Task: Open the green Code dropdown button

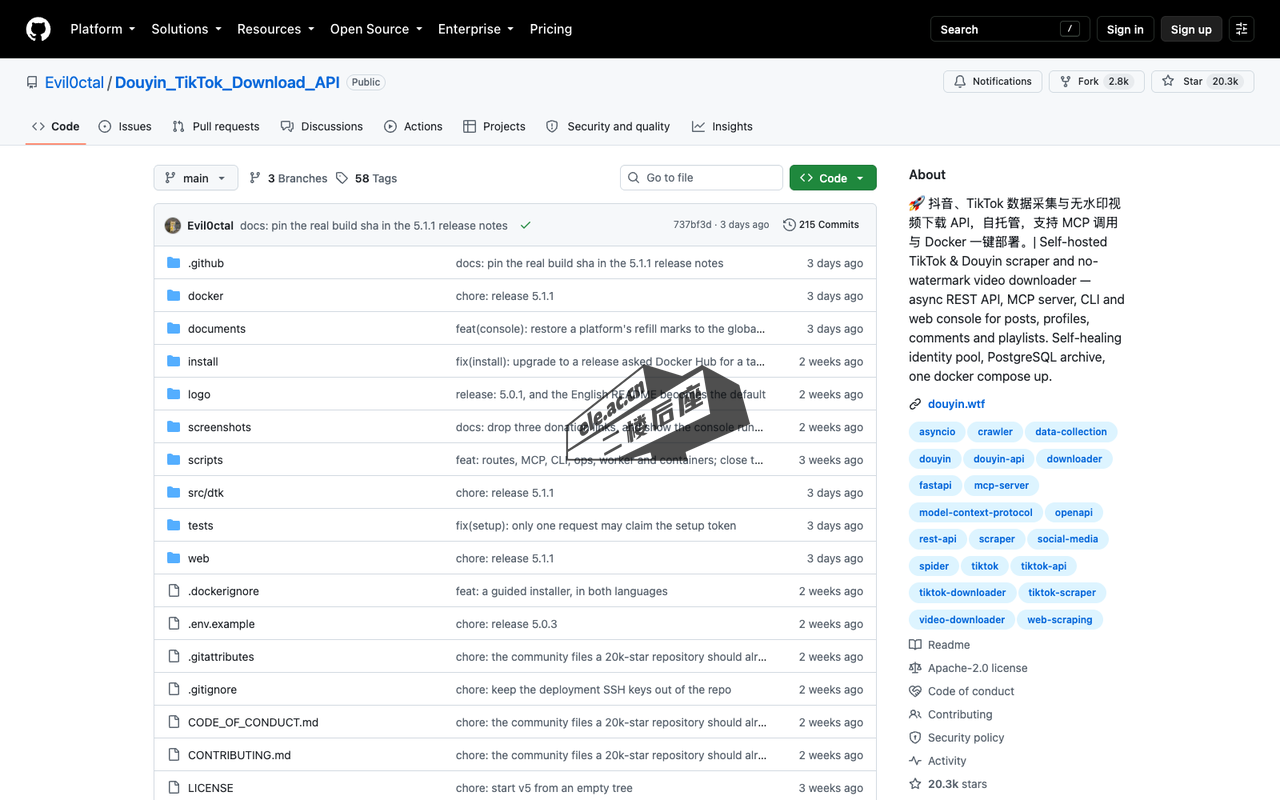Action: coord(833,178)
